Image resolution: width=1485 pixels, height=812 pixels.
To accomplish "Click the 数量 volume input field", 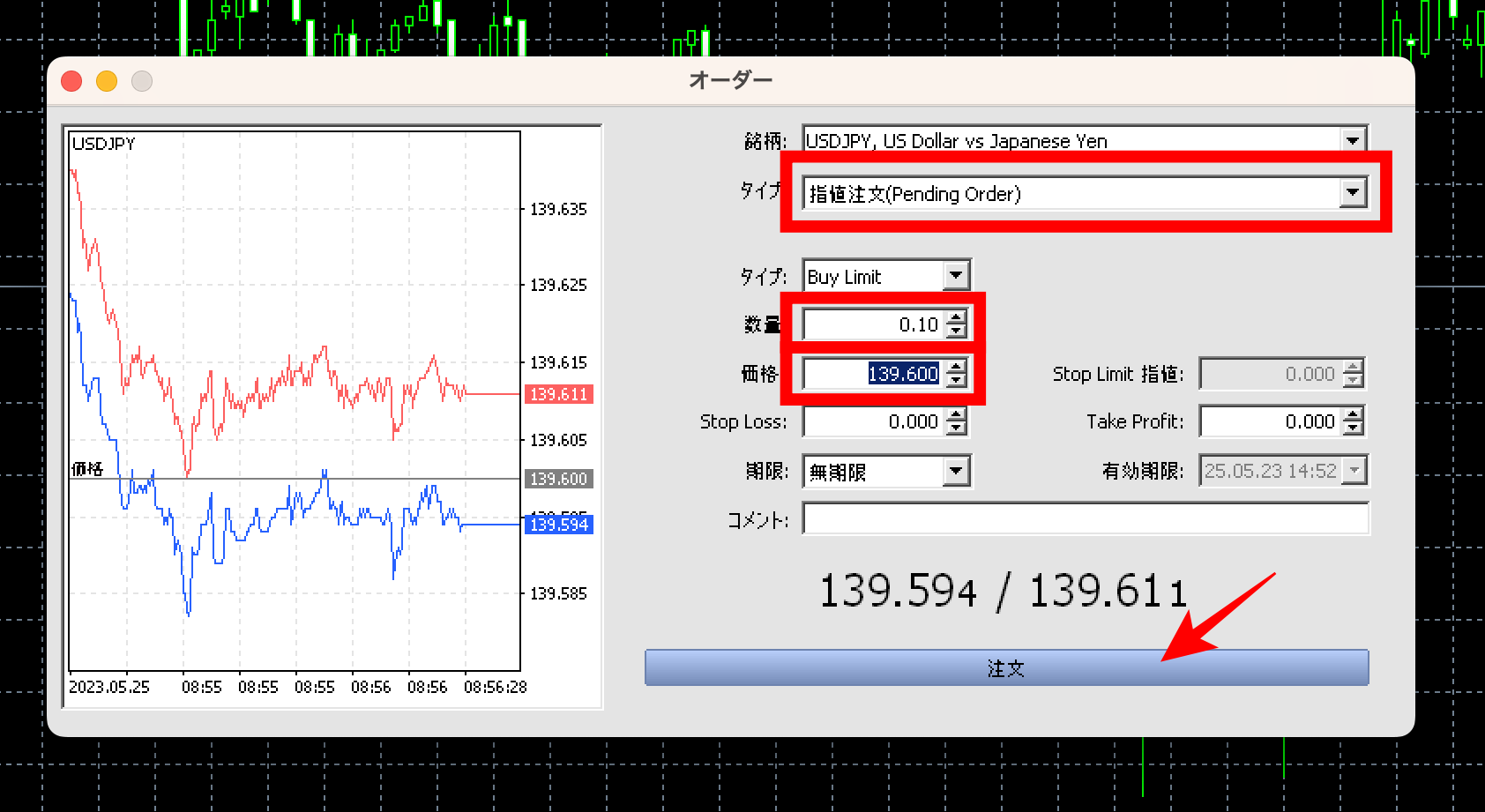I will pos(873,324).
